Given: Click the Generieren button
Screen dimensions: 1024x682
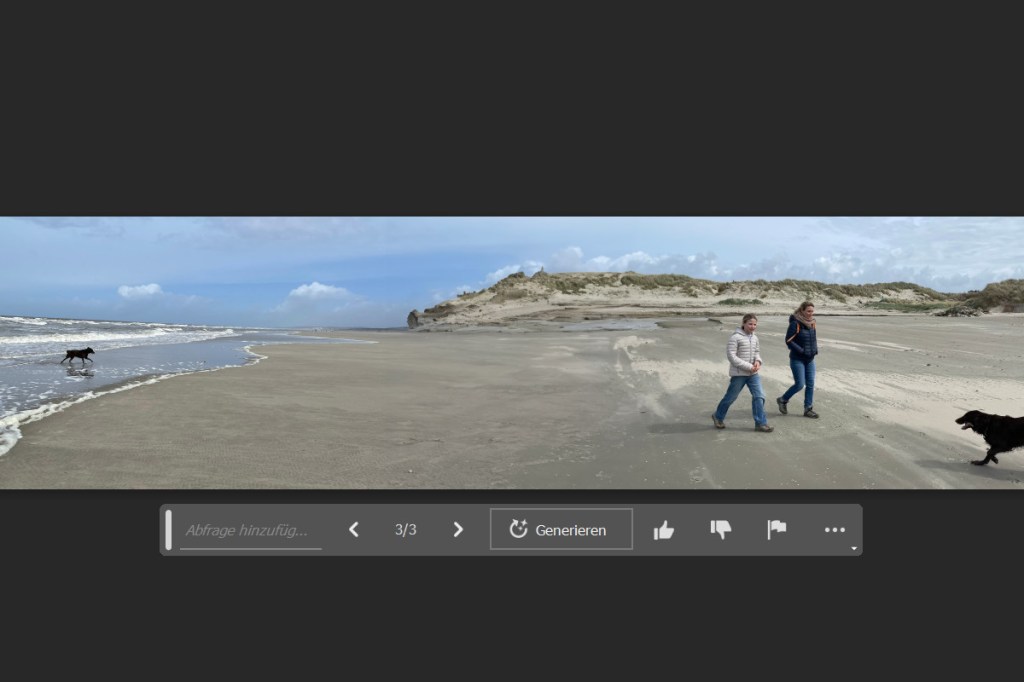Looking at the screenshot, I should 561,529.
